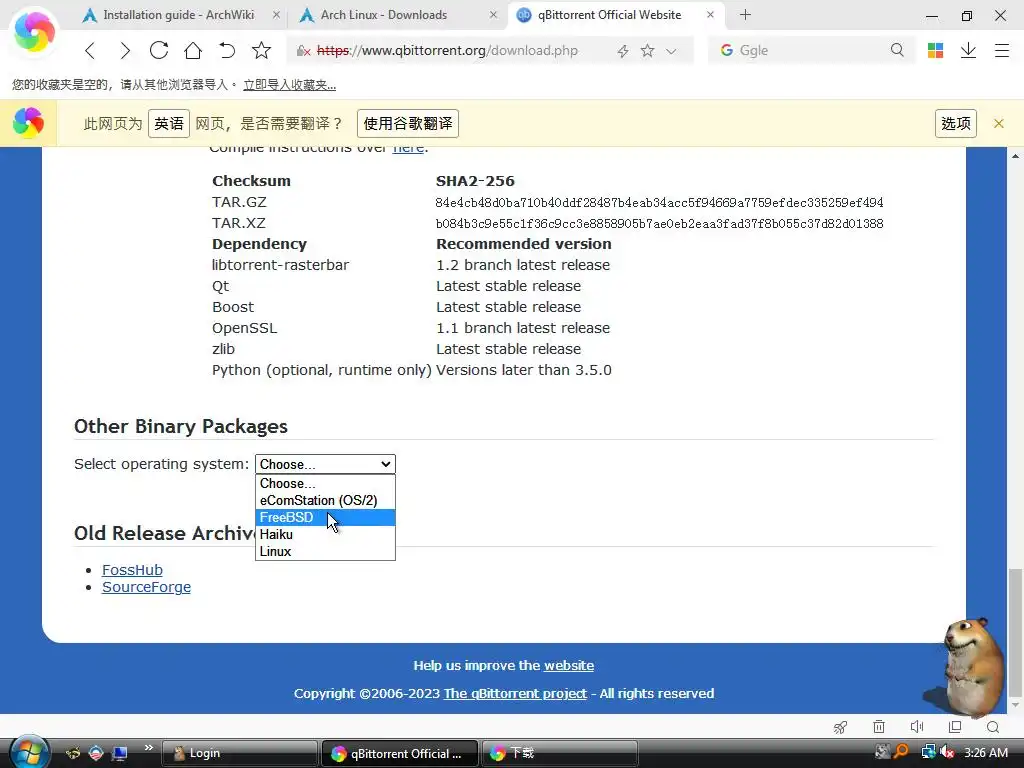Select Linux from the list
1024x768 pixels.
pyautogui.click(x=325, y=551)
